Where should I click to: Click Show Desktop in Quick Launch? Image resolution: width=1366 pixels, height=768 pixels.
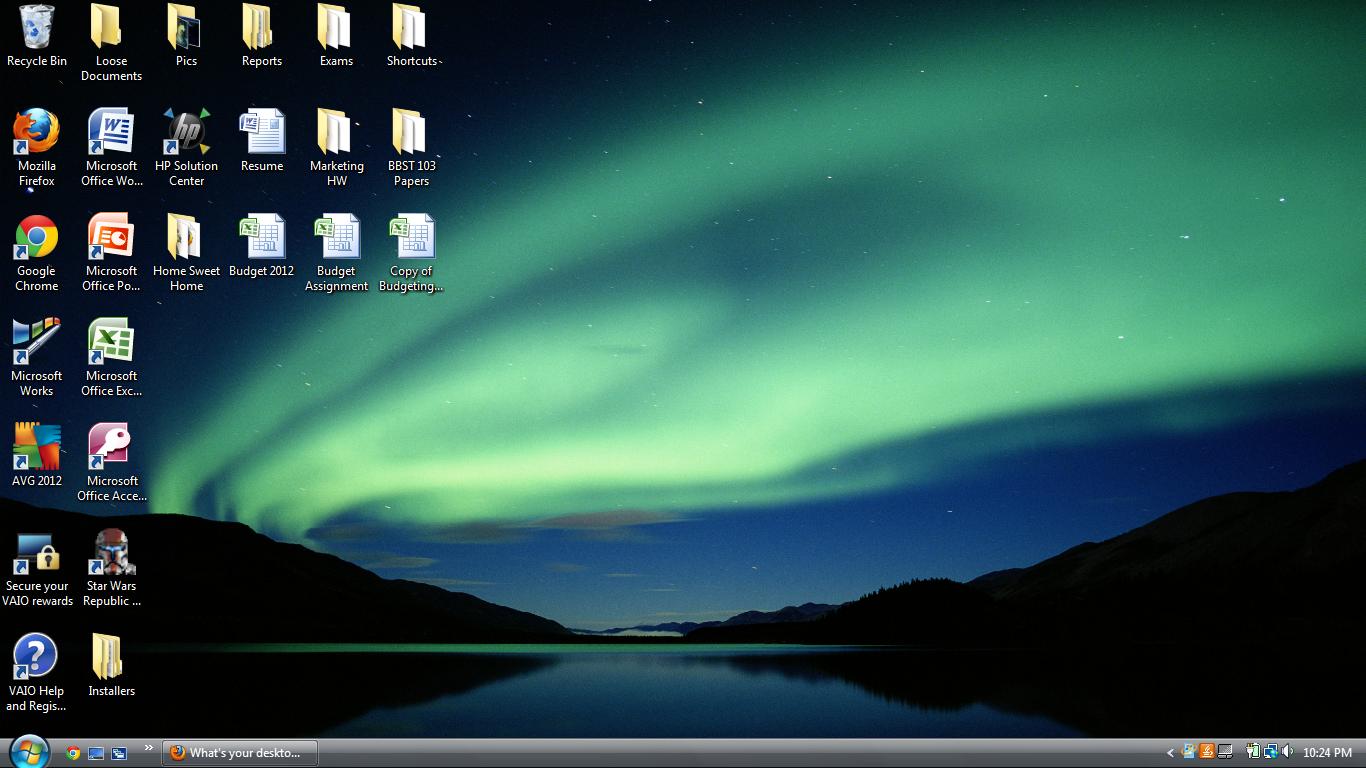[x=96, y=753]
